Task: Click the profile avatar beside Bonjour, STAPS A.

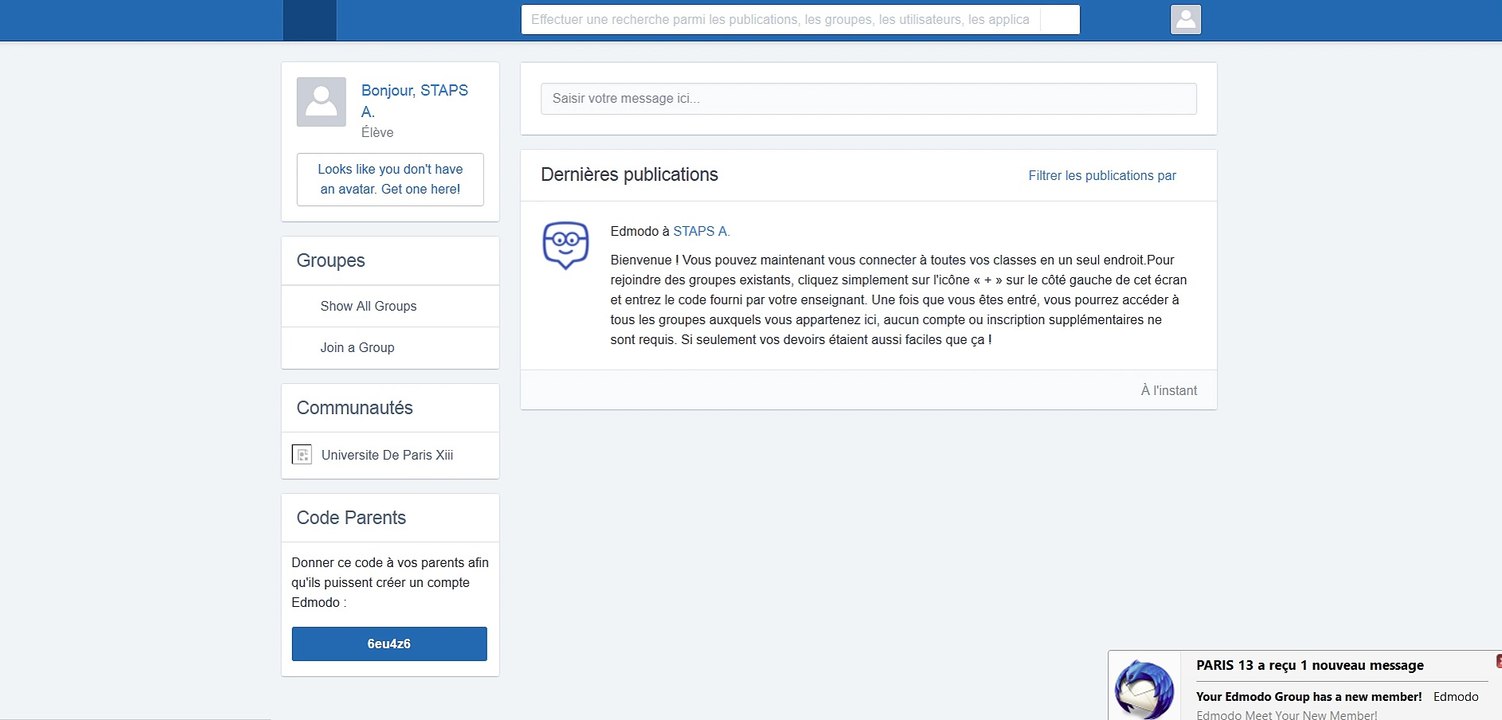Action: pyautogui.click(x=321, y=102)
